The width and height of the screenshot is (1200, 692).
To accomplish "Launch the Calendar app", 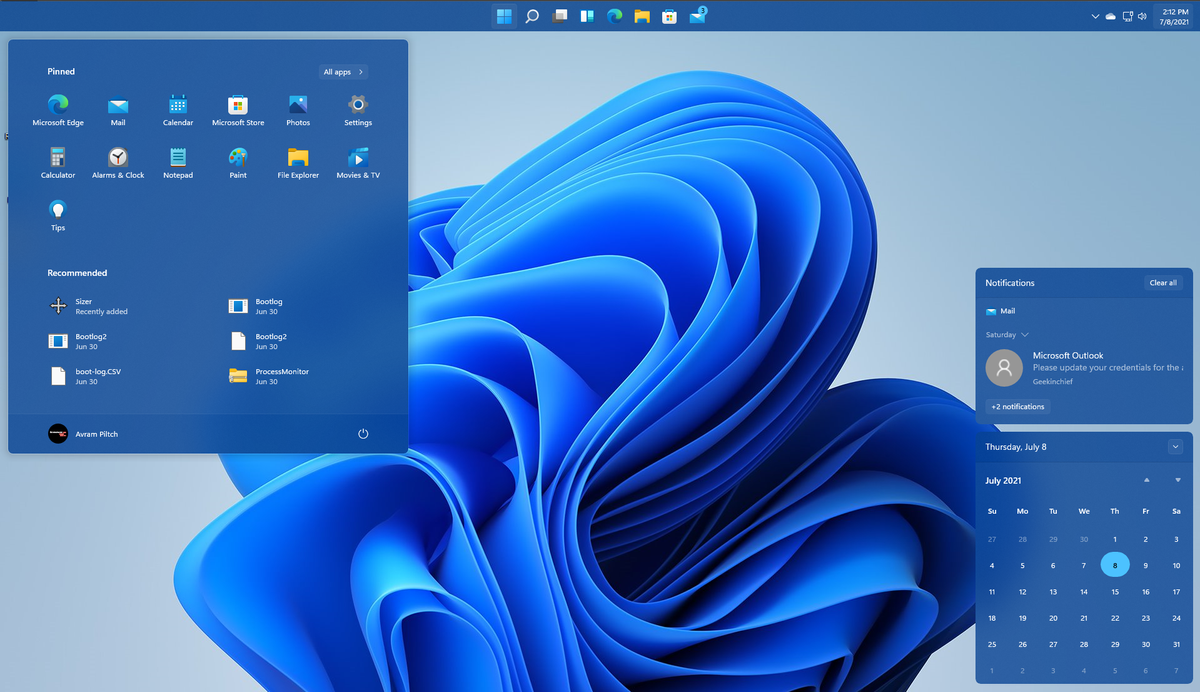I will 177,103.
